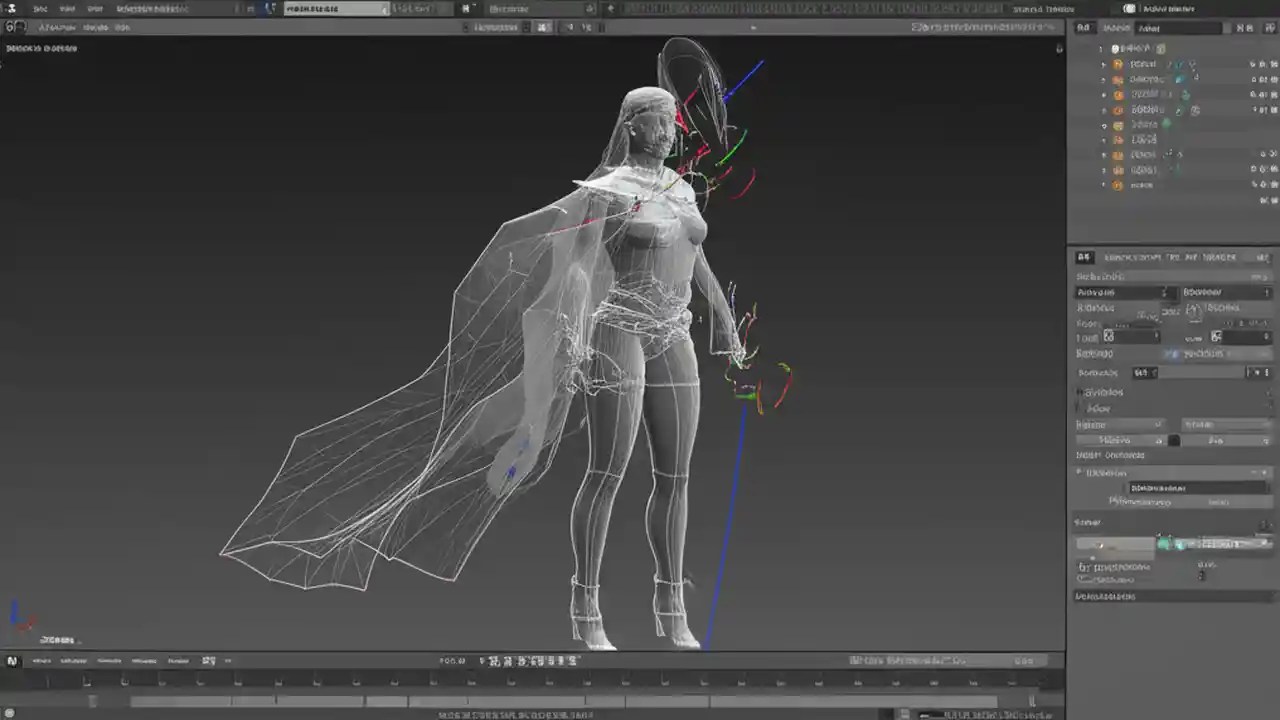This screenshot has height=720, width=1280.
Task: Open the File menu
Action: [x=40, y=8]
